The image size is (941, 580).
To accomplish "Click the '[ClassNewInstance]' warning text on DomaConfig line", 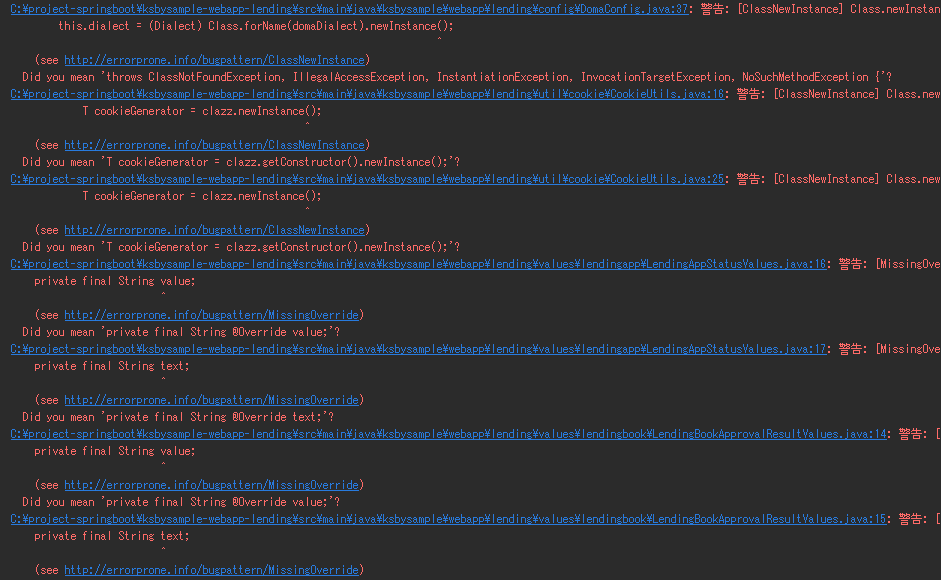I will coord(790,9).
